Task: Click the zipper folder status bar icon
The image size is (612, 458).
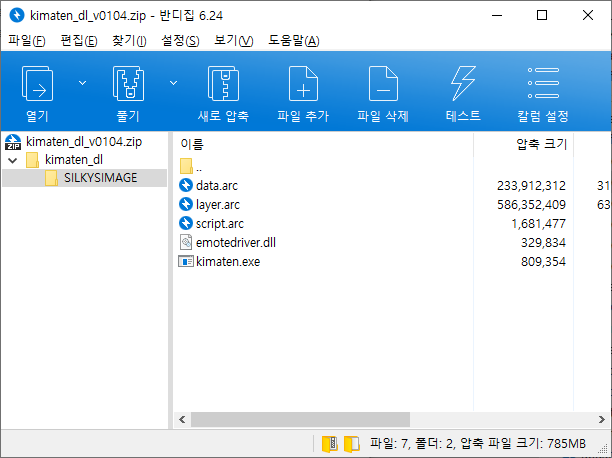Action: click(x=330, y=444)
